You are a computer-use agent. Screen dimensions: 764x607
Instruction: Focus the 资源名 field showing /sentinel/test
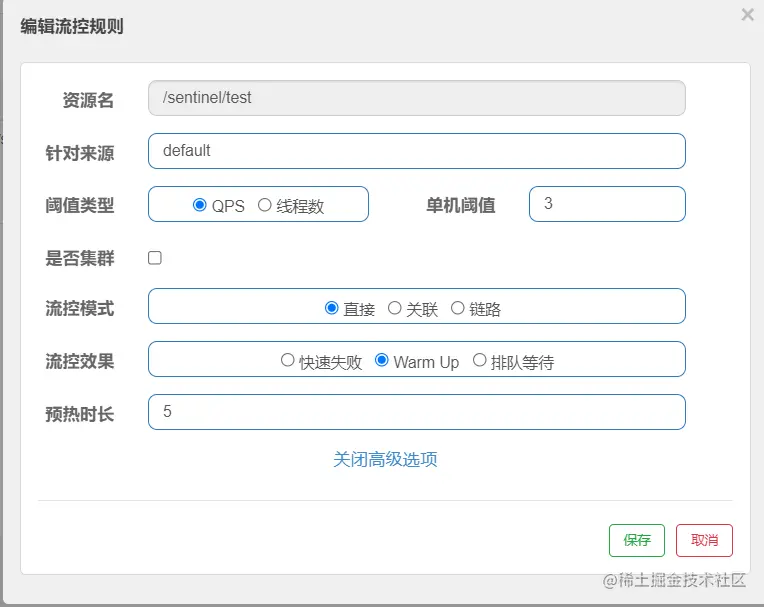tap(417, 98)
